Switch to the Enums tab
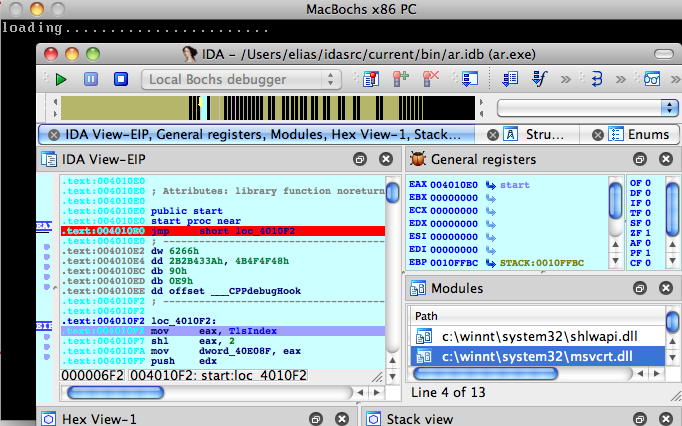Viewport: 682px width, 426px height. point(640,134)
